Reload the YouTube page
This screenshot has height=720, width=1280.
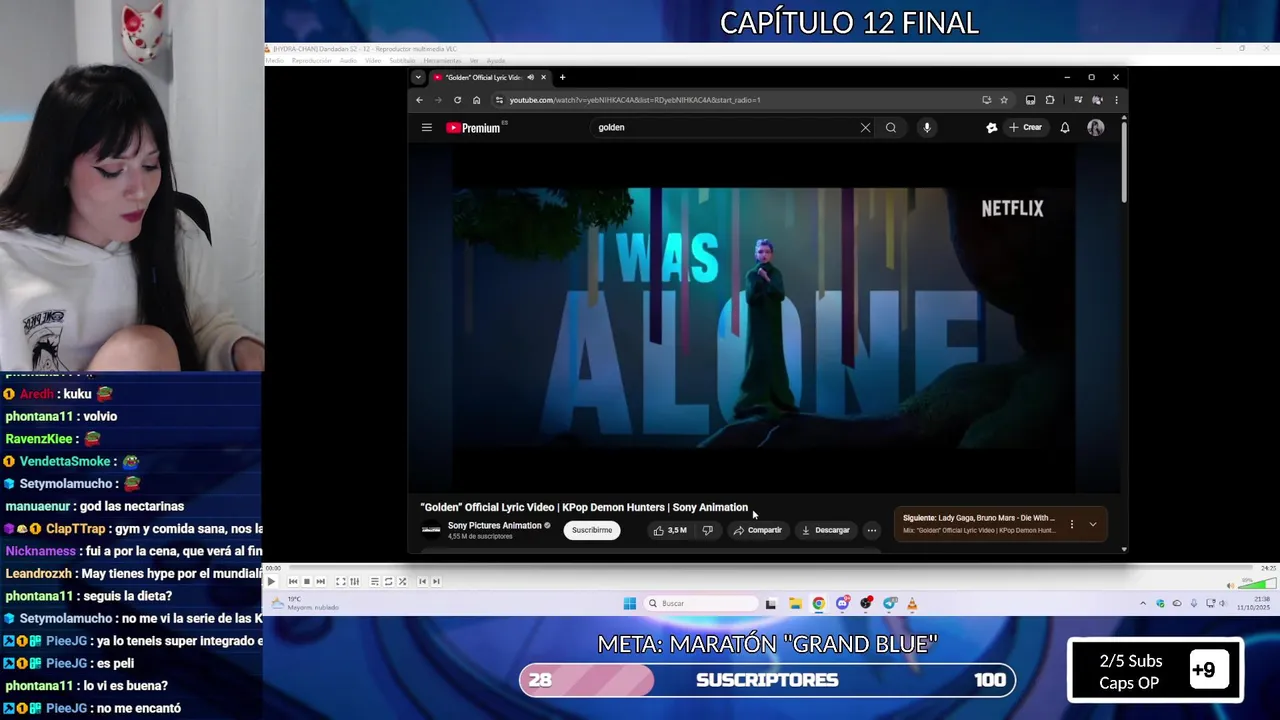pos(457,100)
